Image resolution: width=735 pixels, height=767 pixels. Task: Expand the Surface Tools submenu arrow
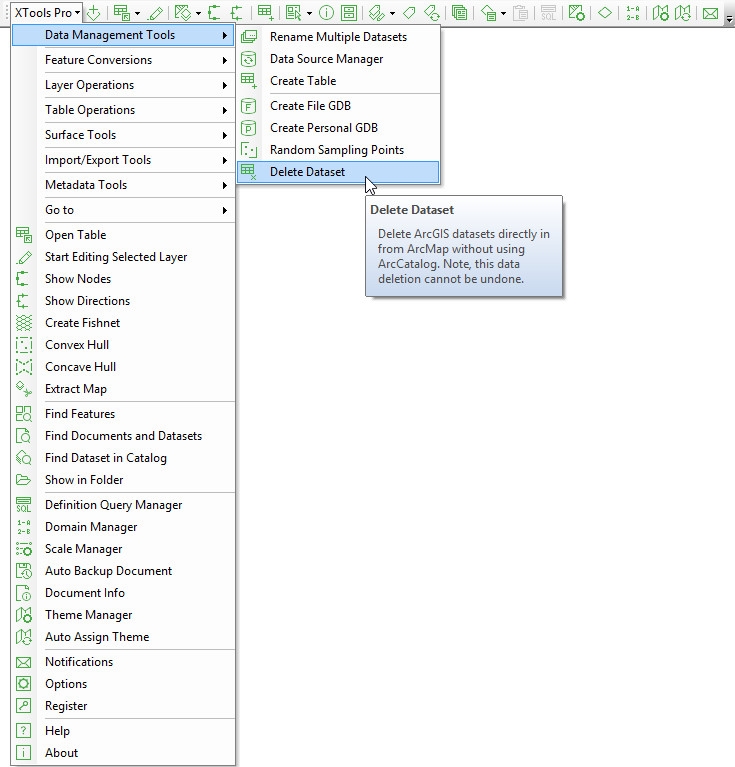pyautogui.click(x=225, y=135)
